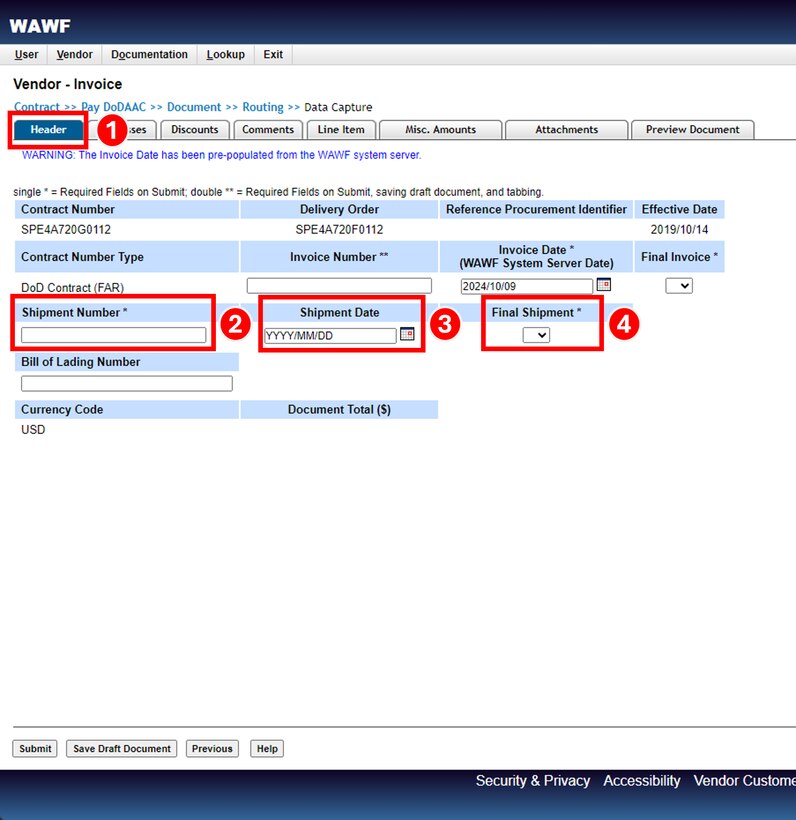Open the Documentation menu

[149, 55]
